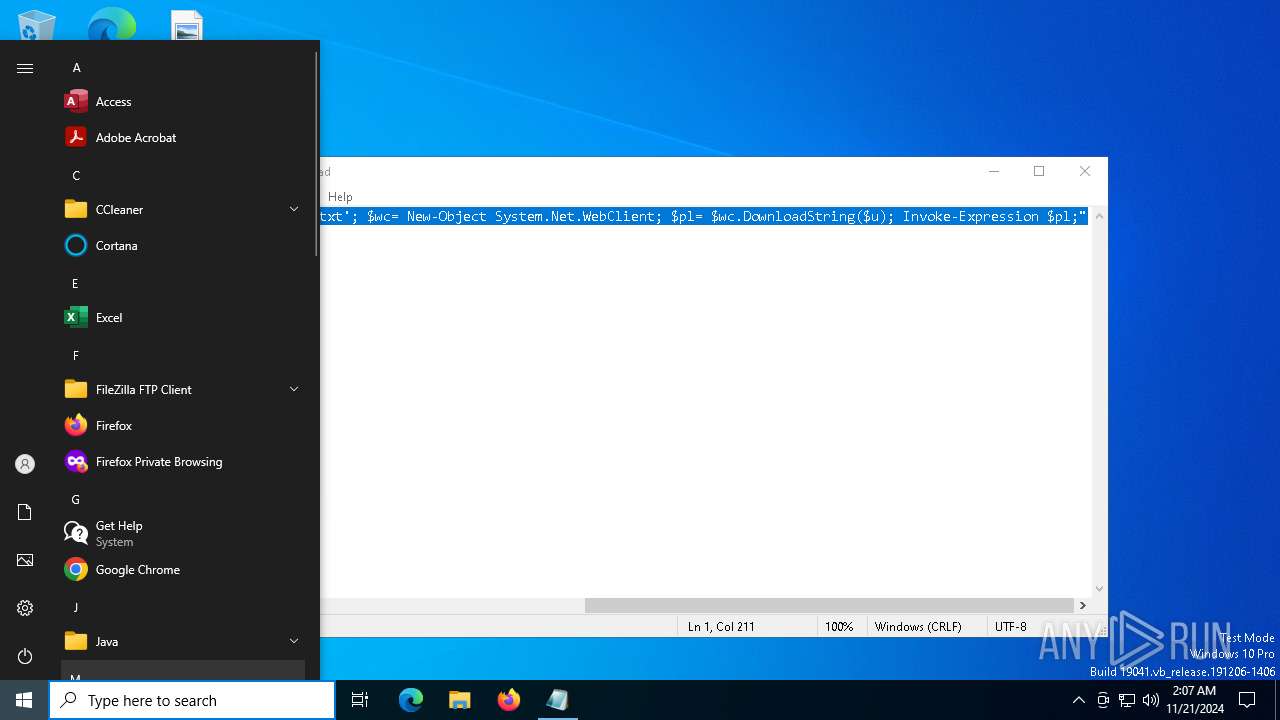Expand the Start menu hamburger button
The width and height of the screenshot is (1280, 720).
(25, 68)
